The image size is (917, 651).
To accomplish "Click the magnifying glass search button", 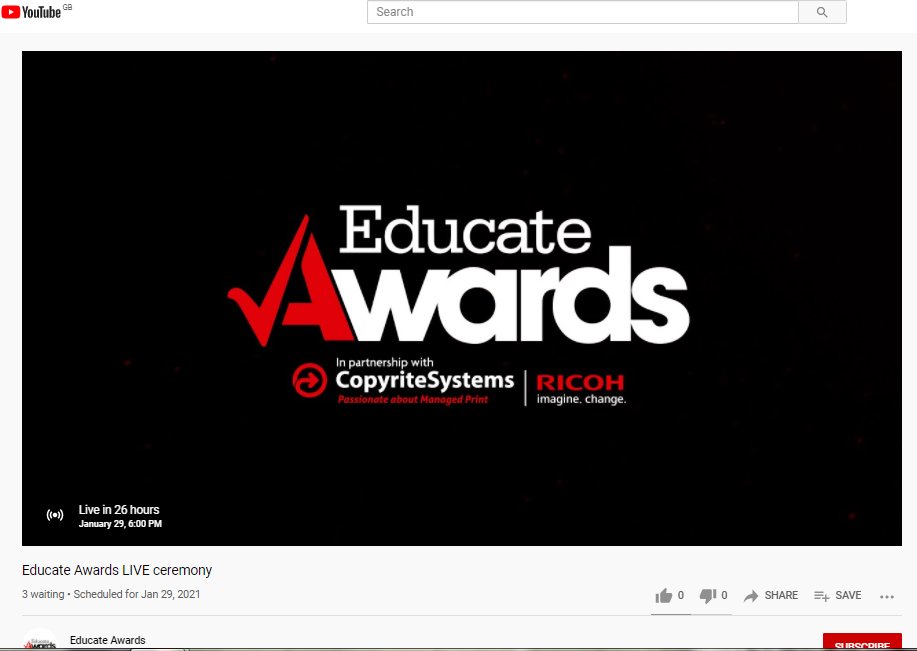I will pyautogui.click(x=822, y=12).
